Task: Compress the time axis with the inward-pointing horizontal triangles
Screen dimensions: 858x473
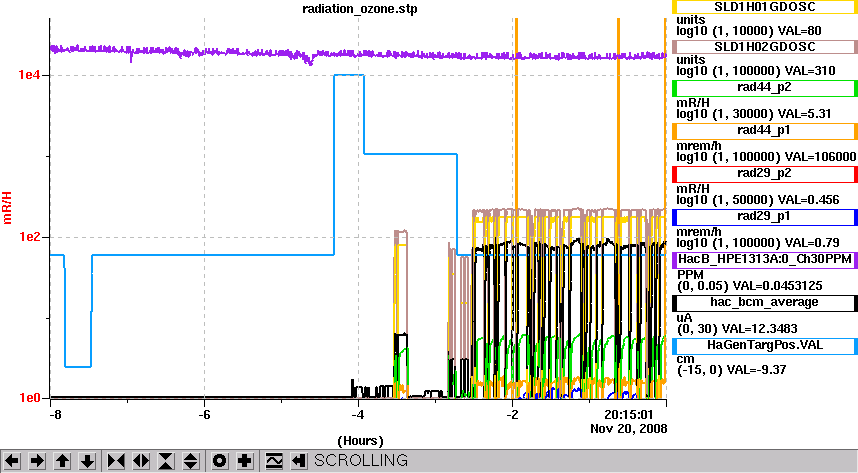Action: [x=115, y=461]
